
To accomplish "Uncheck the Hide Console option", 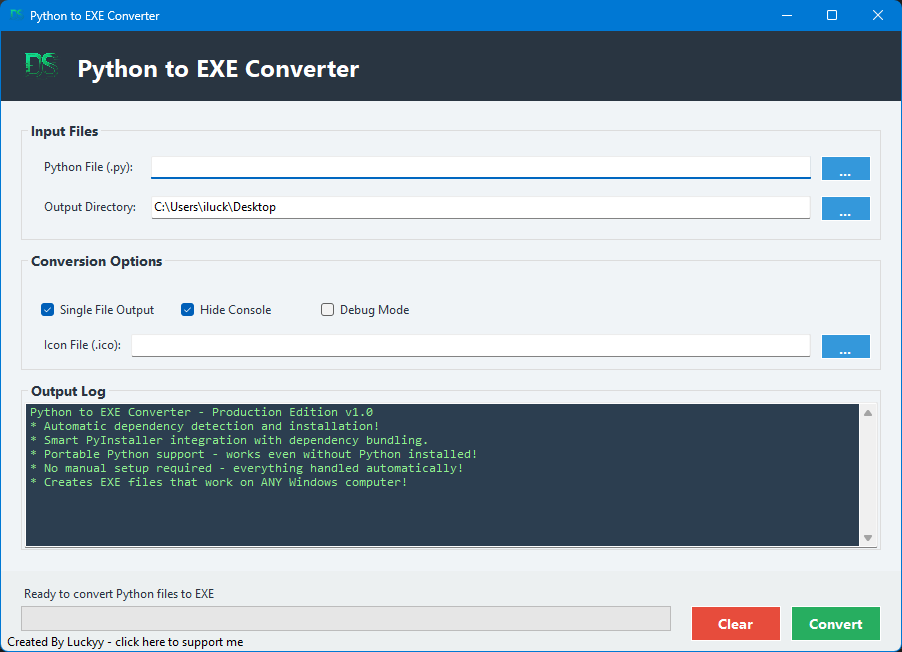I will [x=187, y=310].
